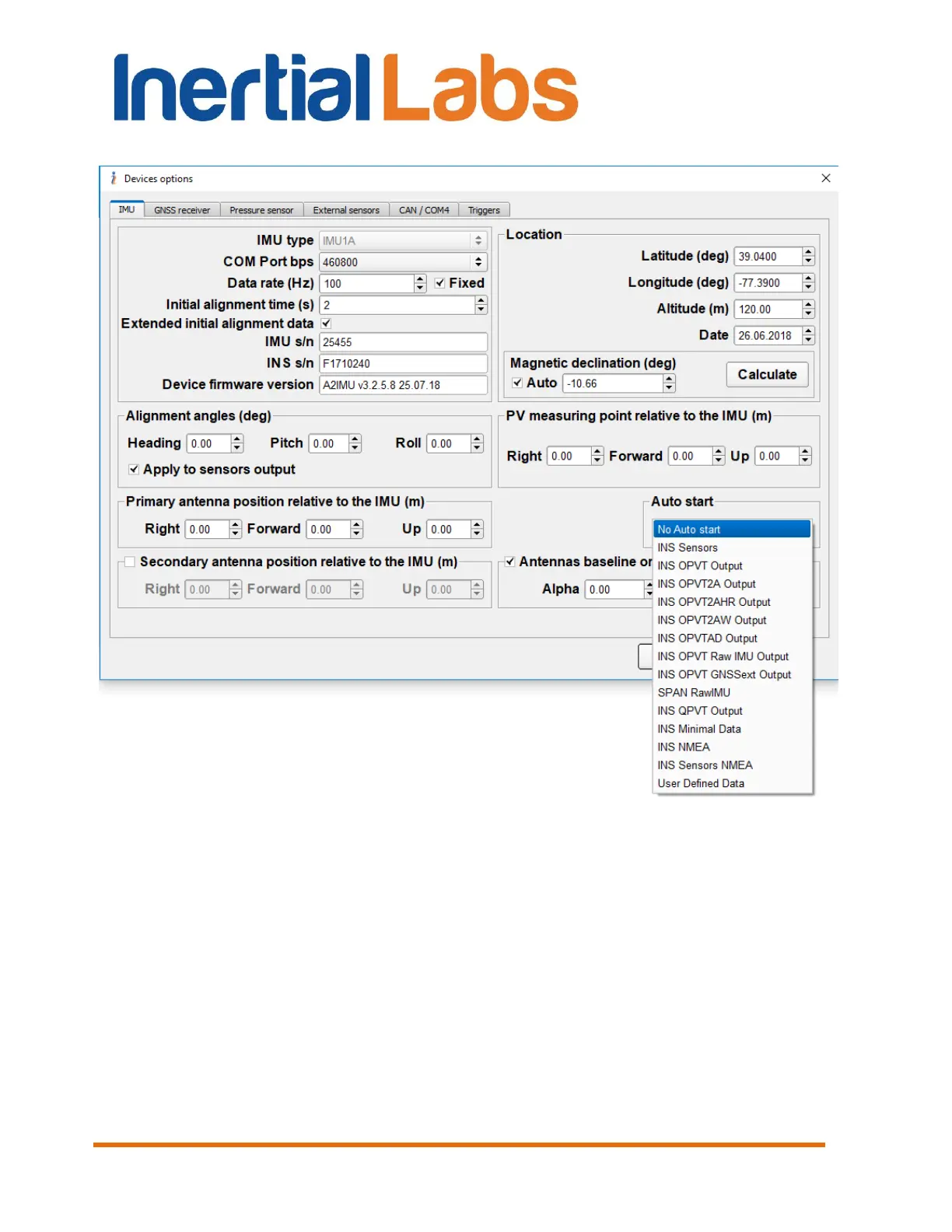This screenshot has height=1232, width=952.
Task: Close the Devices options dialog
Action: [x=826, y=178]
